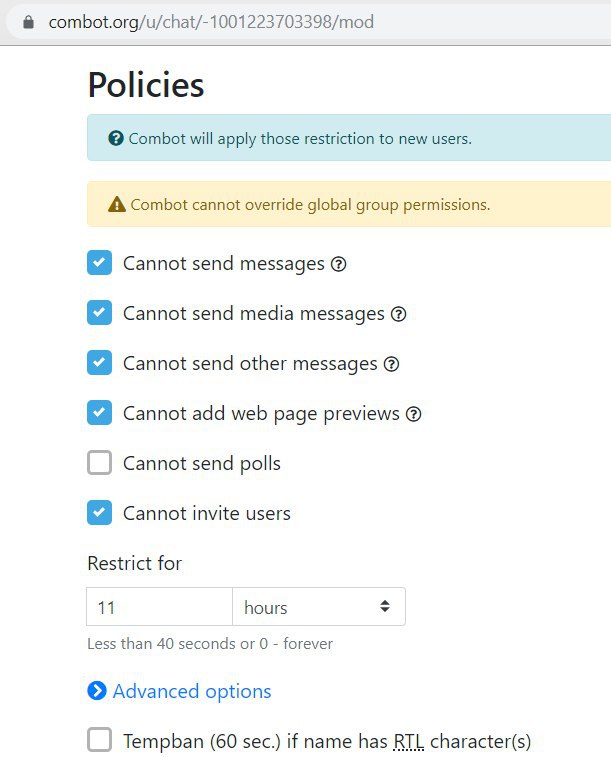Click the Cannot send polls label

tap(202, 463)
